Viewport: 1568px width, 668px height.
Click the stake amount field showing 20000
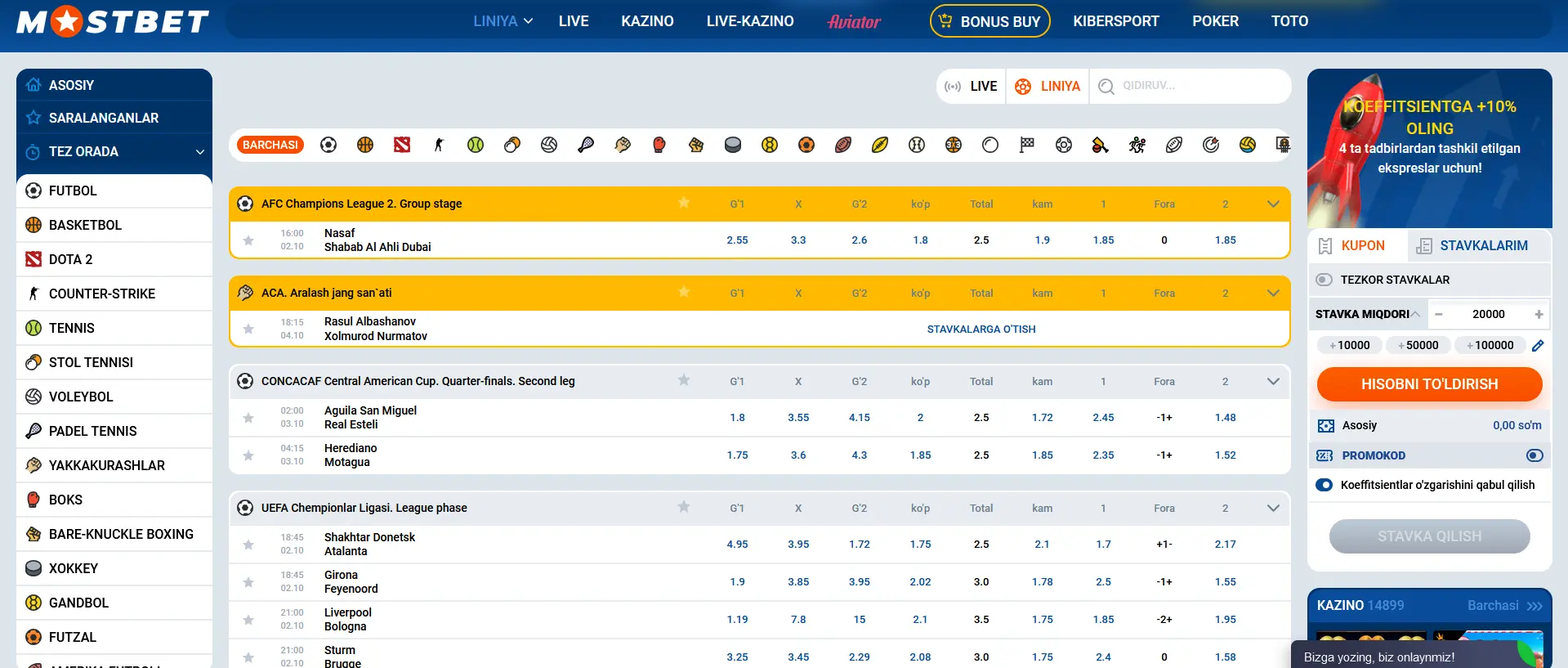click(x=1488, y=314)
